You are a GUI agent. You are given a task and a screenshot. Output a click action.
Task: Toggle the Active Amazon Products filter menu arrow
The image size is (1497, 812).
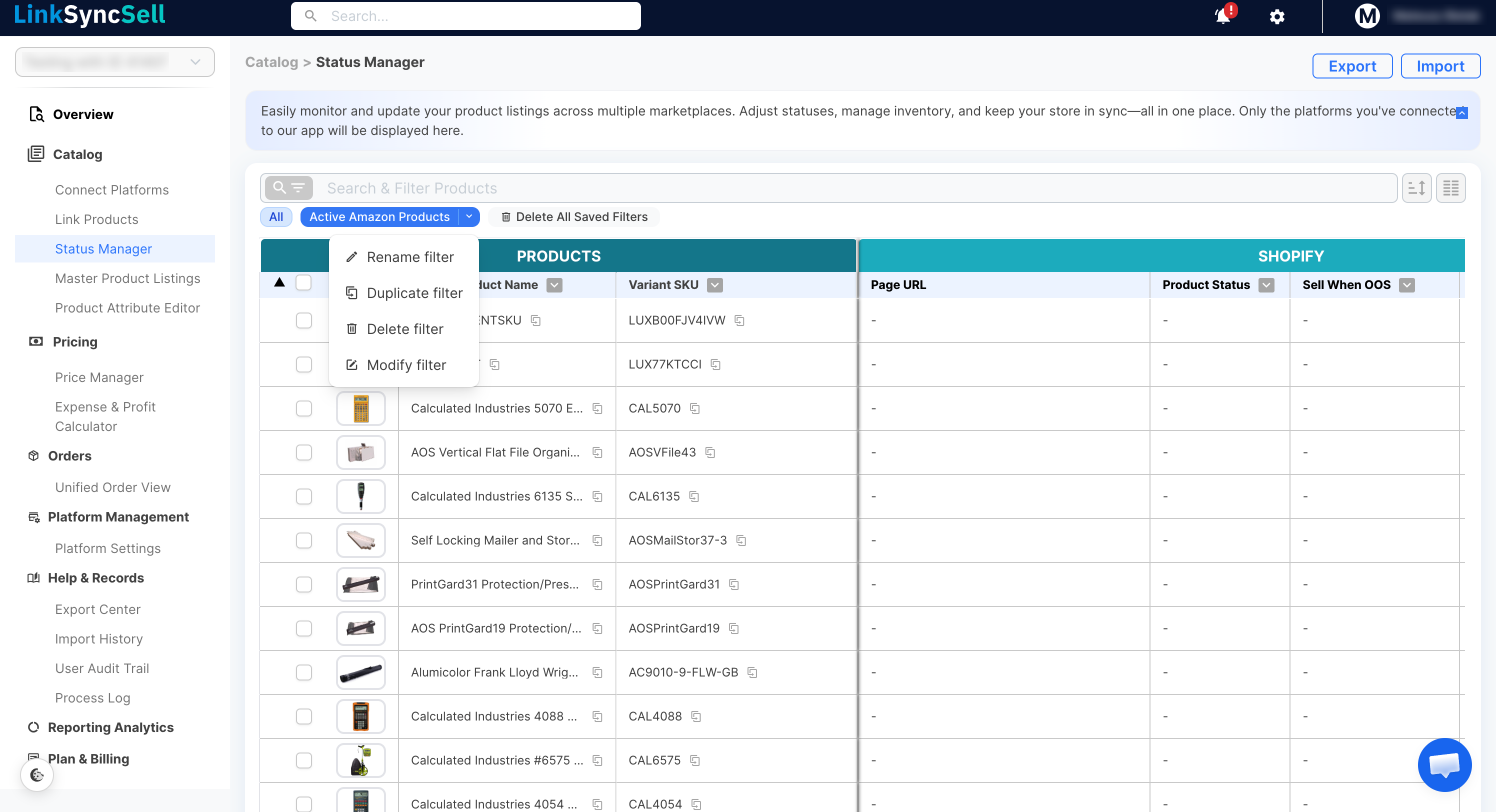469,217
